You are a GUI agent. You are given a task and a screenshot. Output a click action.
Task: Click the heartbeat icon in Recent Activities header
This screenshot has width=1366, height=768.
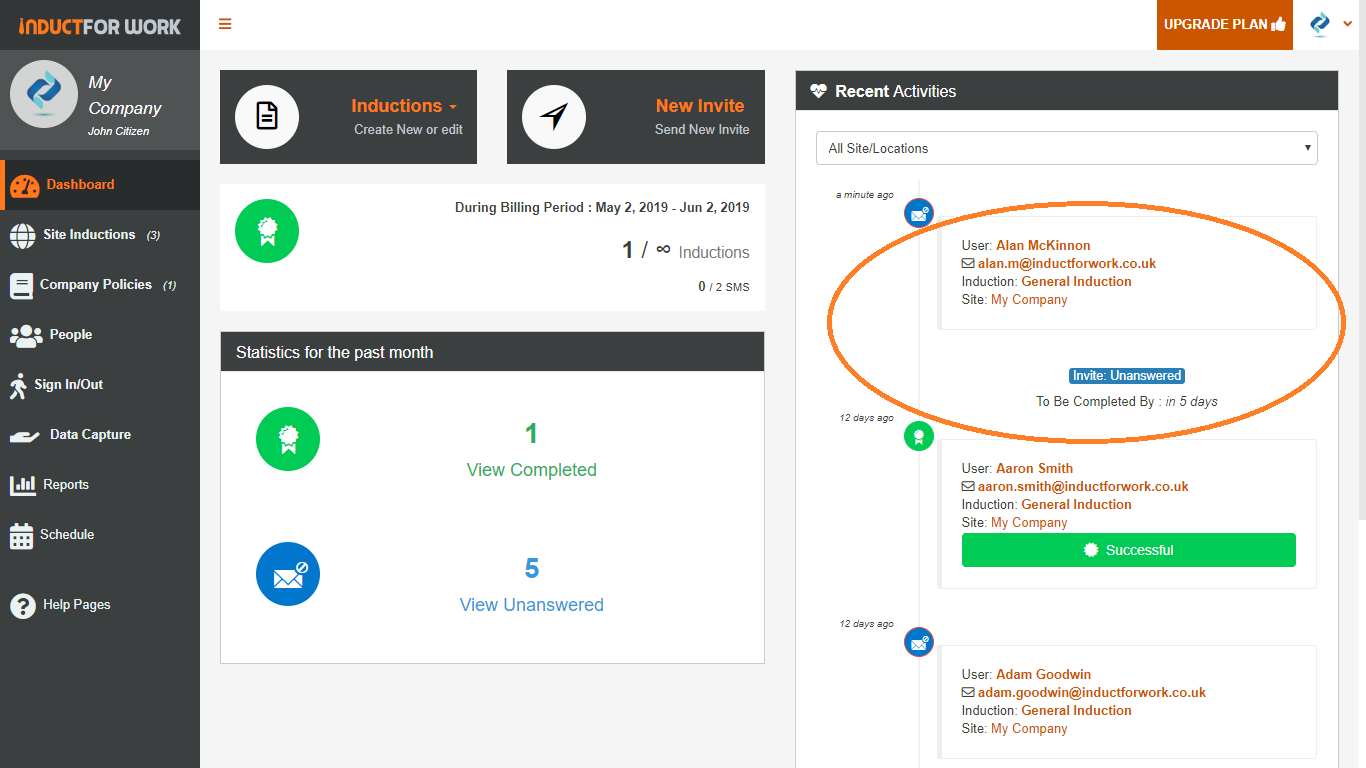coord(819,91)
